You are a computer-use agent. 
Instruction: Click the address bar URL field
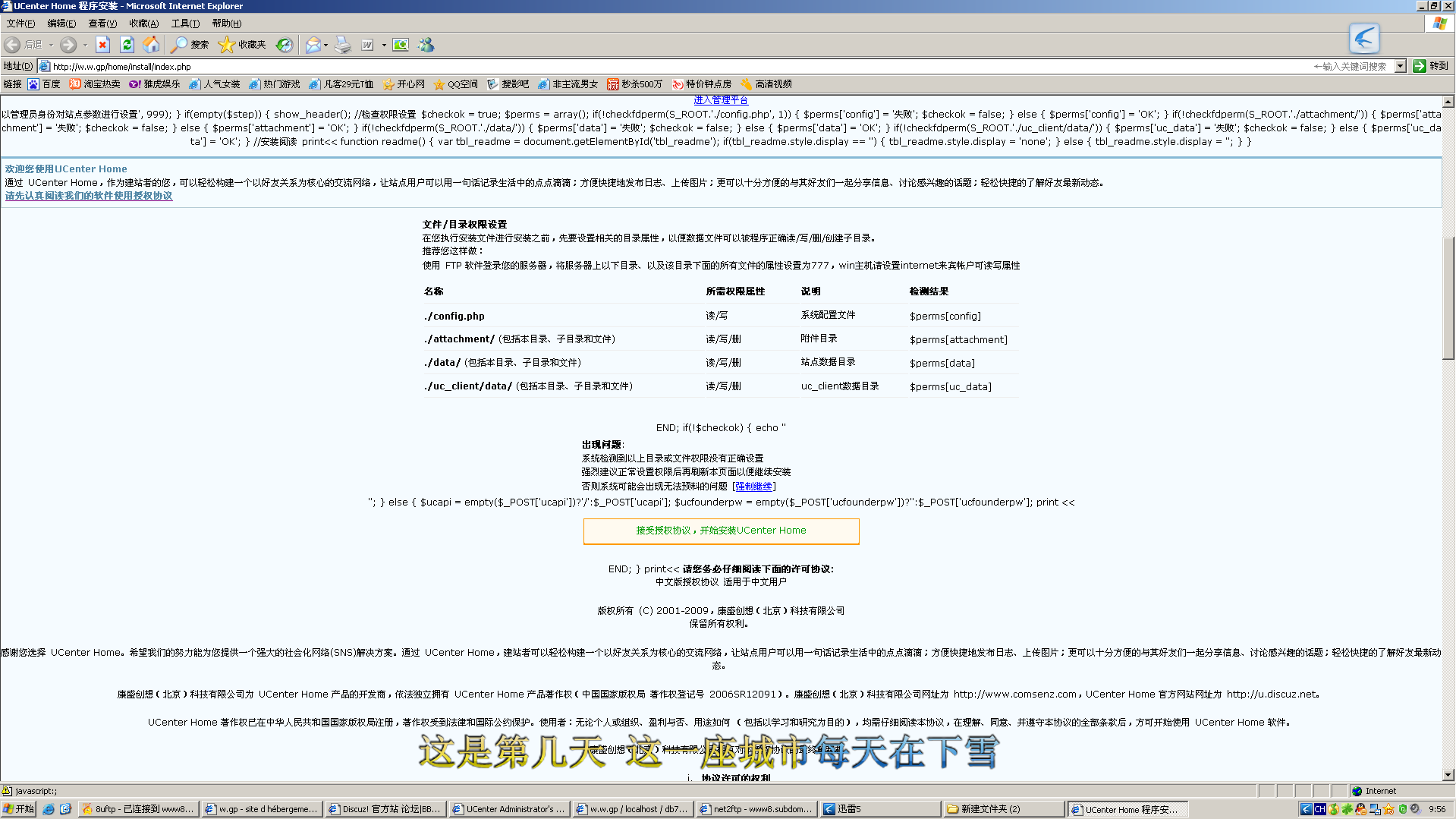(x=717, y=66)
